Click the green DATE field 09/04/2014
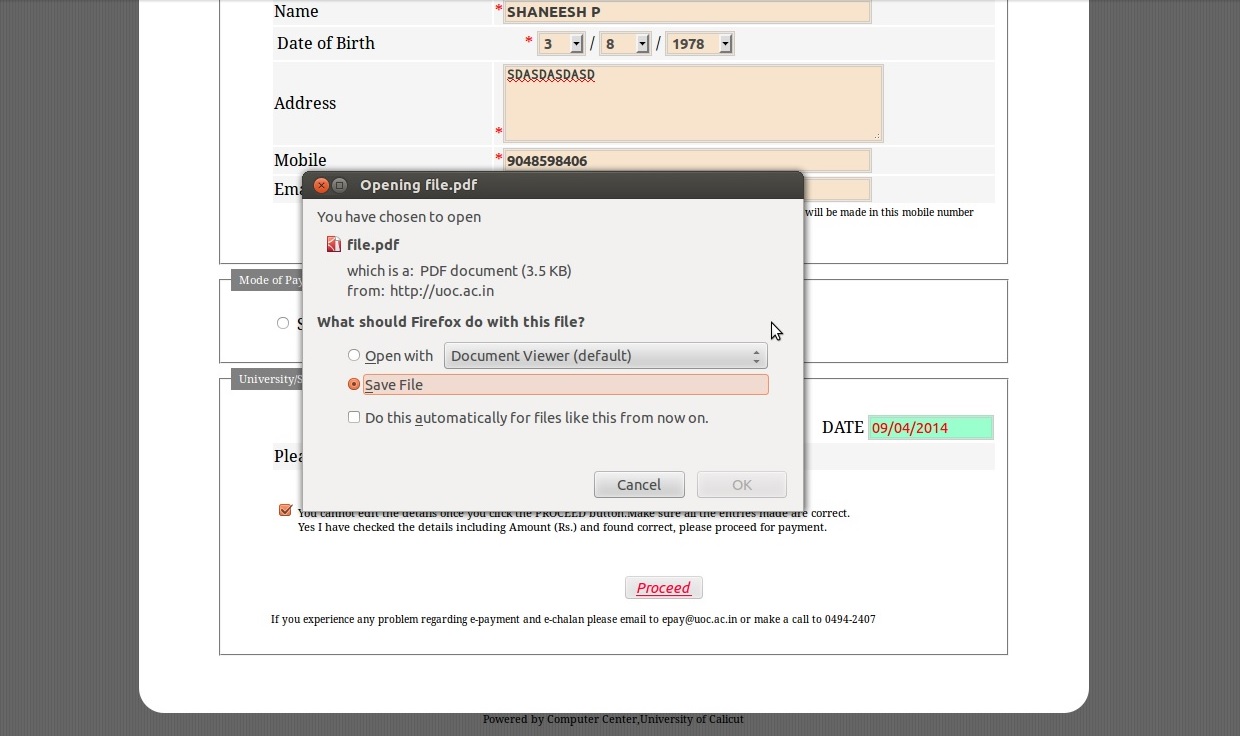 click(930, 428)
